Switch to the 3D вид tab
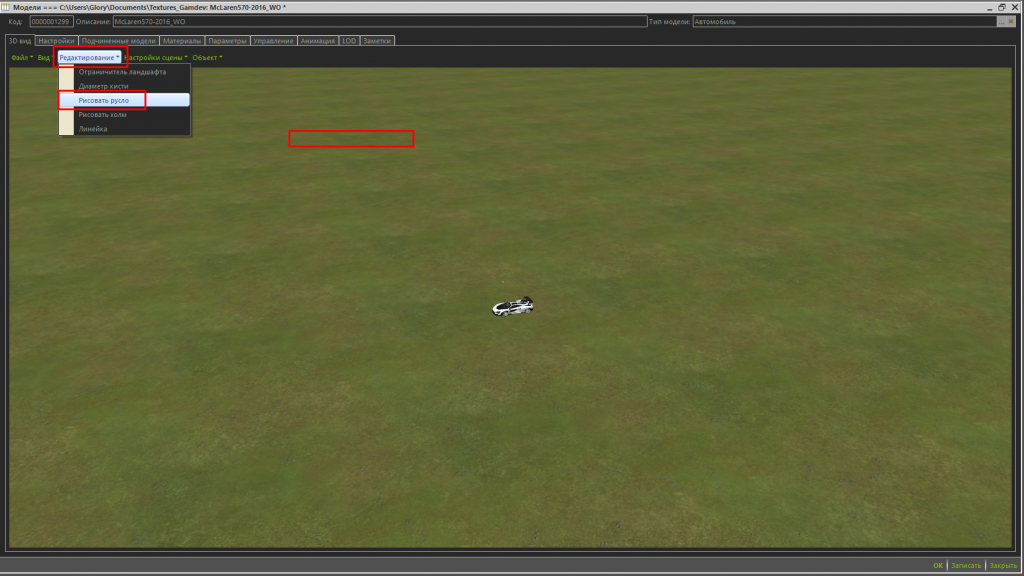Image resolution: width=1024 pixels, height=576 pixels. pos(20,40)
